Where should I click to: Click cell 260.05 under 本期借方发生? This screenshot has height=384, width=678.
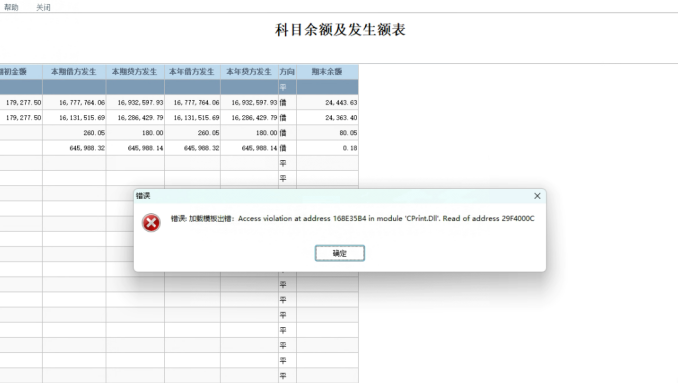[x=74, y=133]
